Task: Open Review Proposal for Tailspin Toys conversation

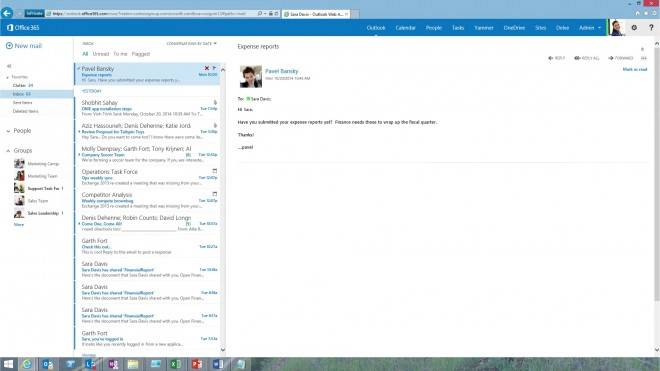Action: [147, 131]
